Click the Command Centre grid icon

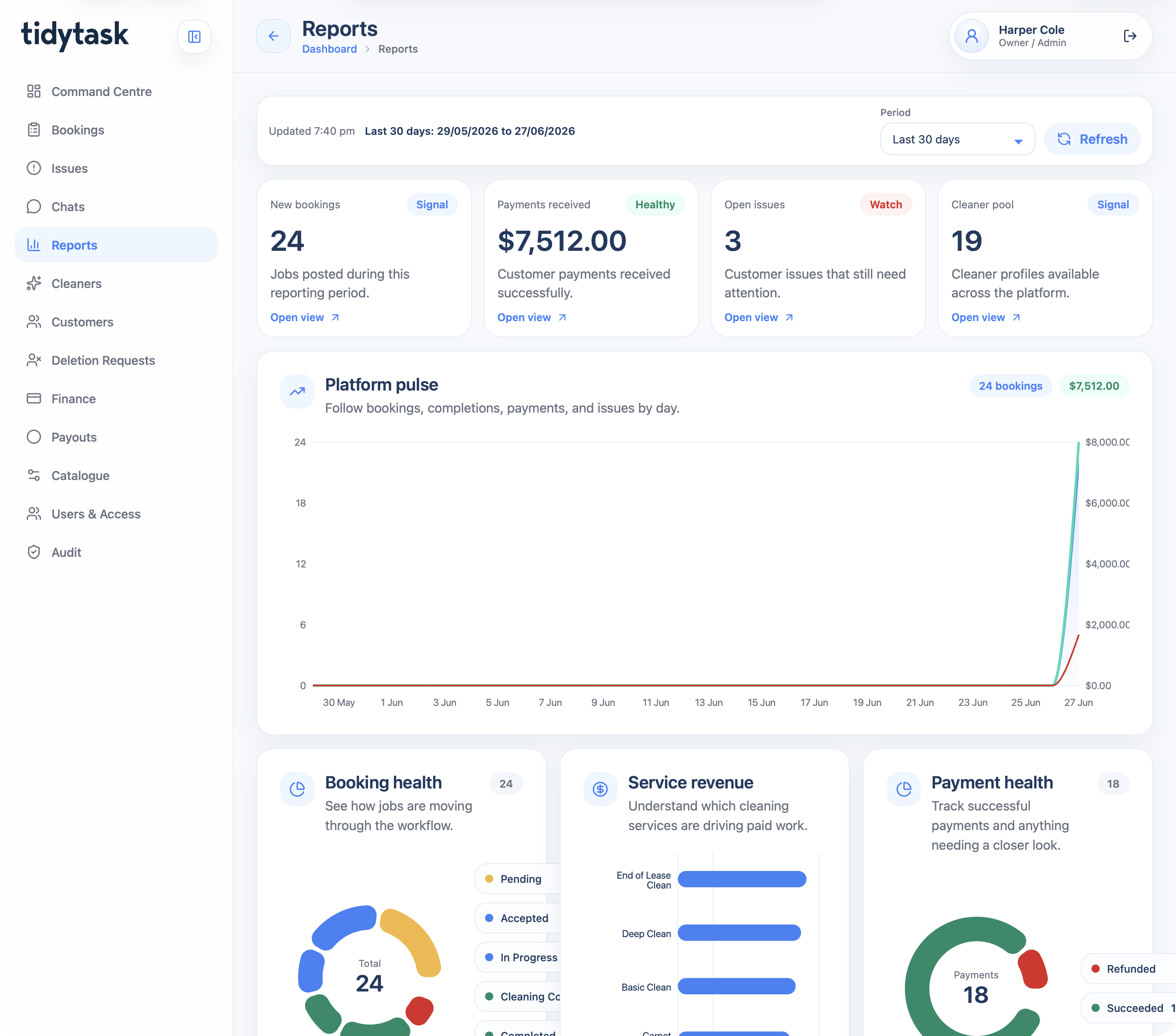(x=34, y=91)
